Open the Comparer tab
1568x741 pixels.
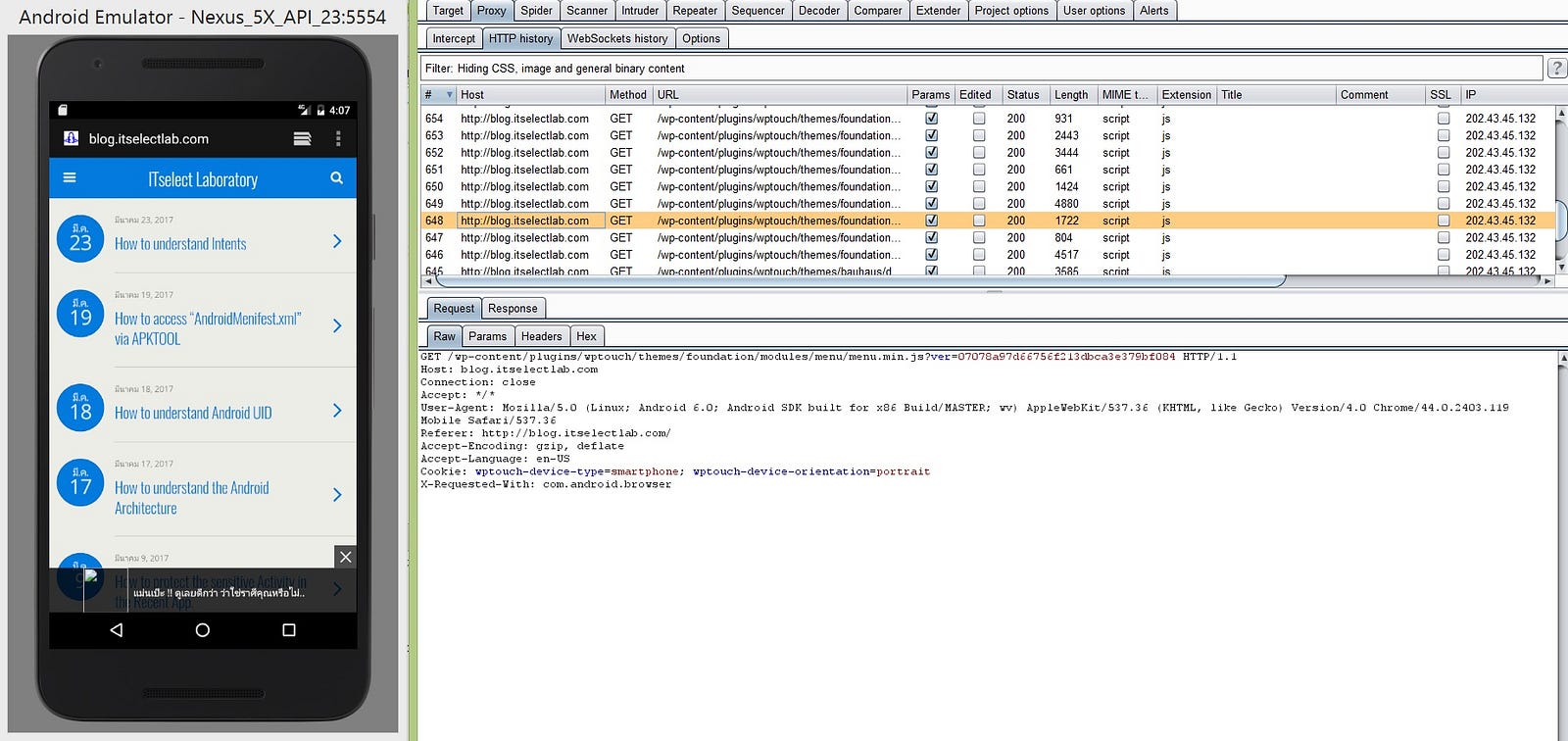[878, 11]
